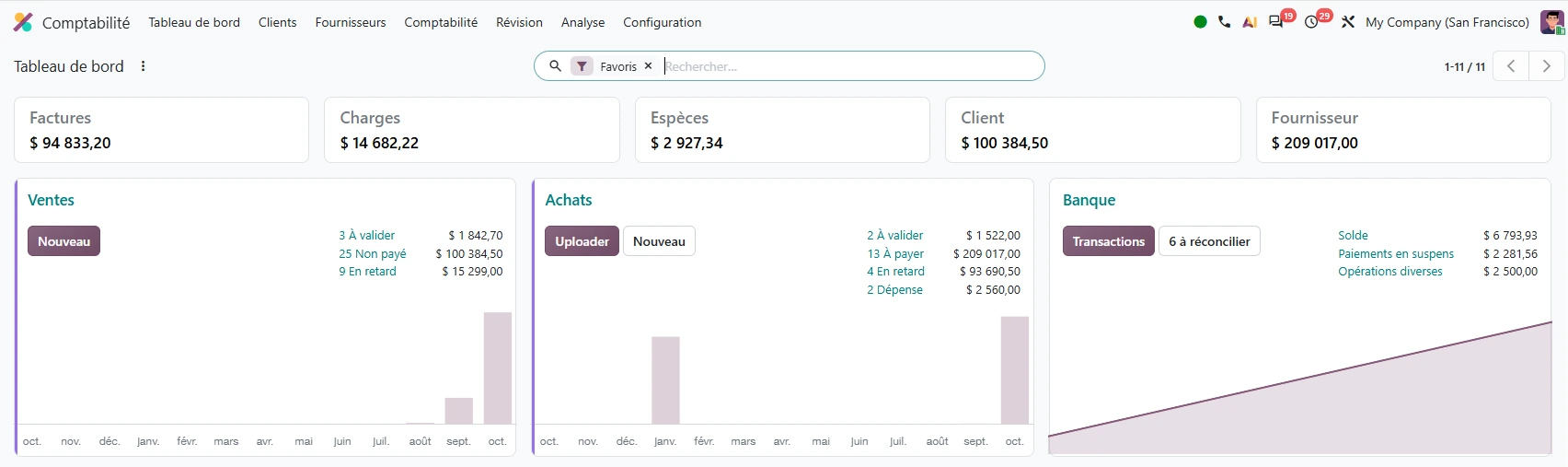1568x467 pixels.
Task: Click the October bar in Achats chart
Action: tap(1015, 370)
